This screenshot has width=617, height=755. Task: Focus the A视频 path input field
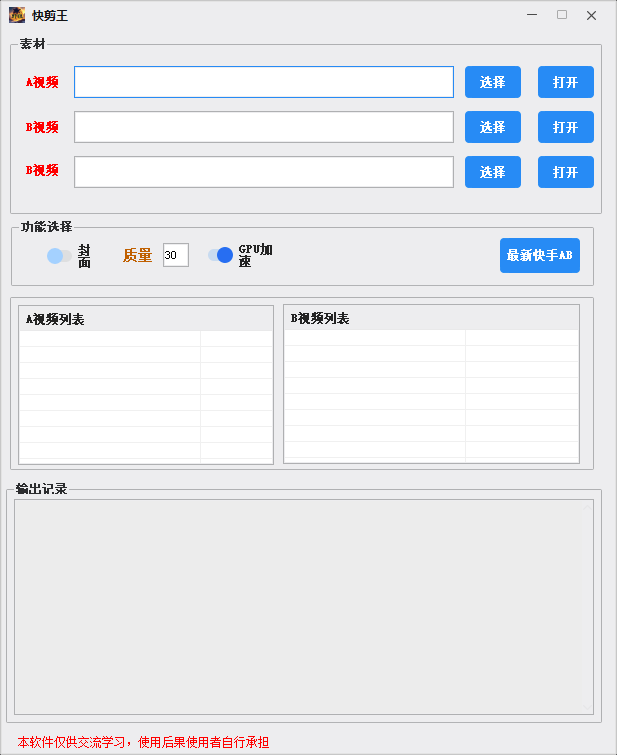[x=263, y=82]
